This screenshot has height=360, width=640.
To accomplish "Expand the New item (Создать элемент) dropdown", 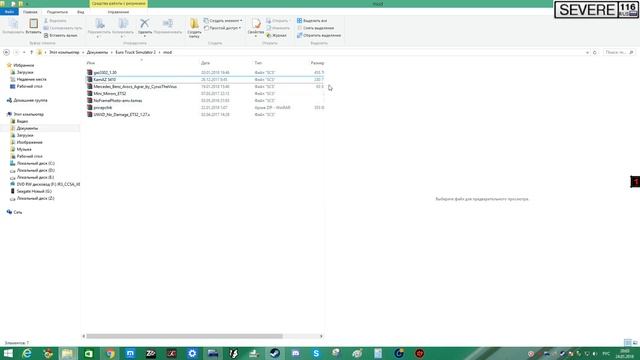I will tap(223, 20).
